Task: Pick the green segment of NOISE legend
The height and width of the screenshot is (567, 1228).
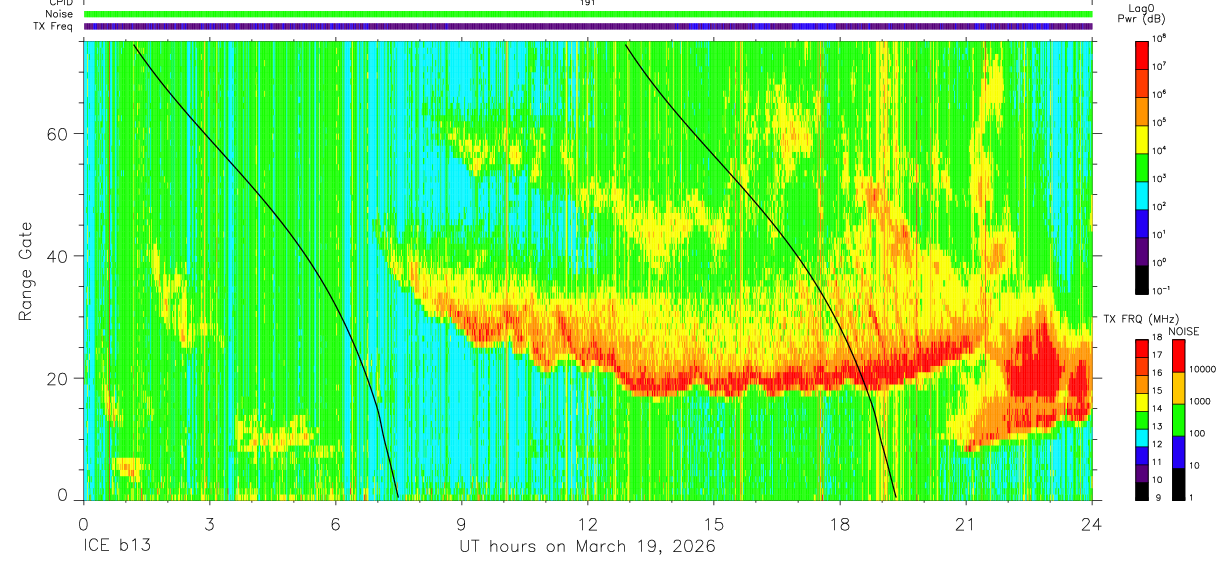Action: click(1180, 419)
